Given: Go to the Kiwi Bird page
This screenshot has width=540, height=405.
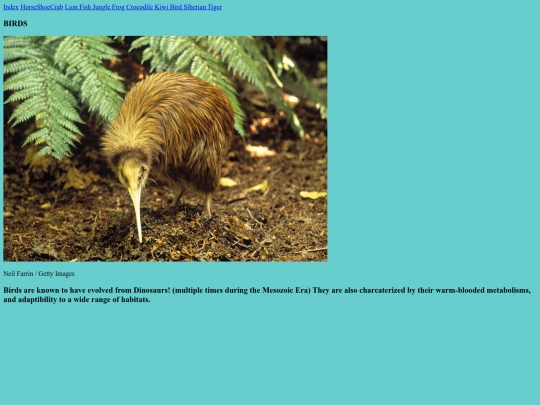Looking at the screenshot, I should pyautogui.click(x=168, y=7).
